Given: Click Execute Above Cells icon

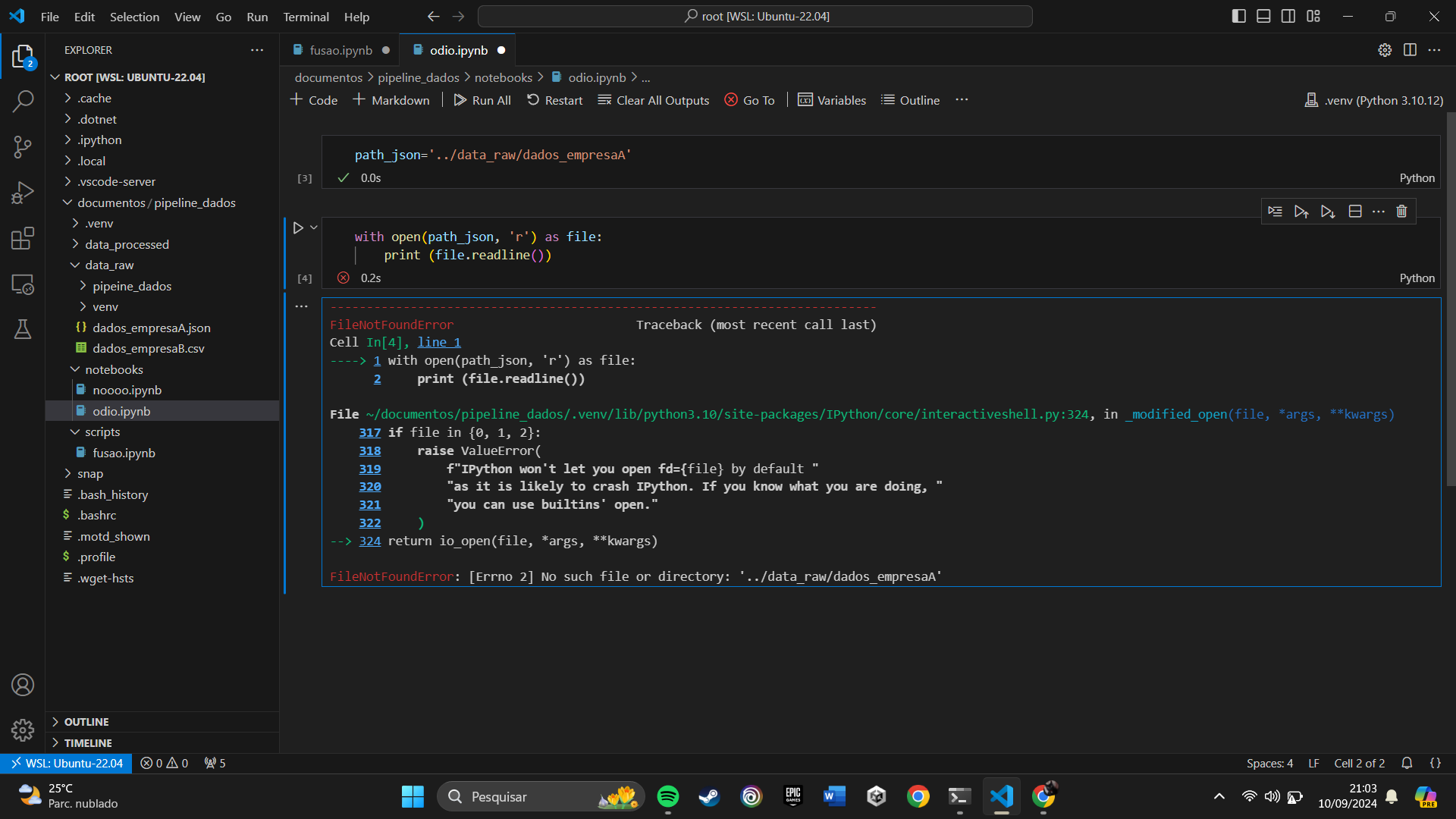Looking at the screenshot, I should 1301,212.
